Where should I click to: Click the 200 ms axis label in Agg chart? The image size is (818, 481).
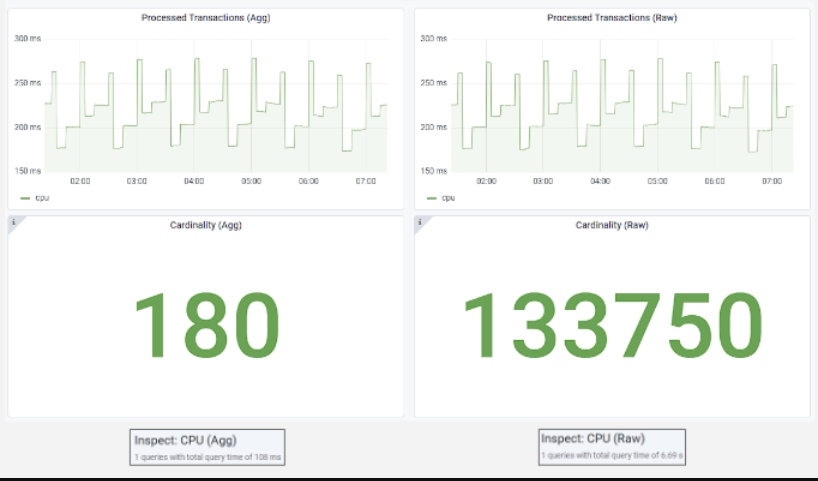27,127
